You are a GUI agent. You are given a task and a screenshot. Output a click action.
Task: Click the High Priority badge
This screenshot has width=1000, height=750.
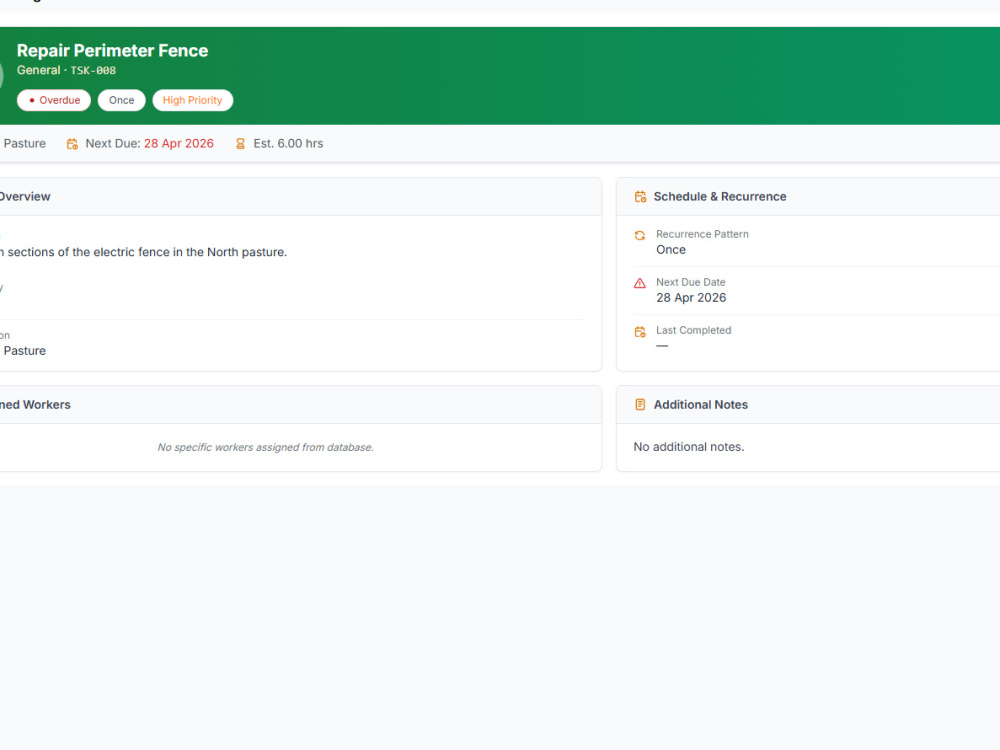192,100
